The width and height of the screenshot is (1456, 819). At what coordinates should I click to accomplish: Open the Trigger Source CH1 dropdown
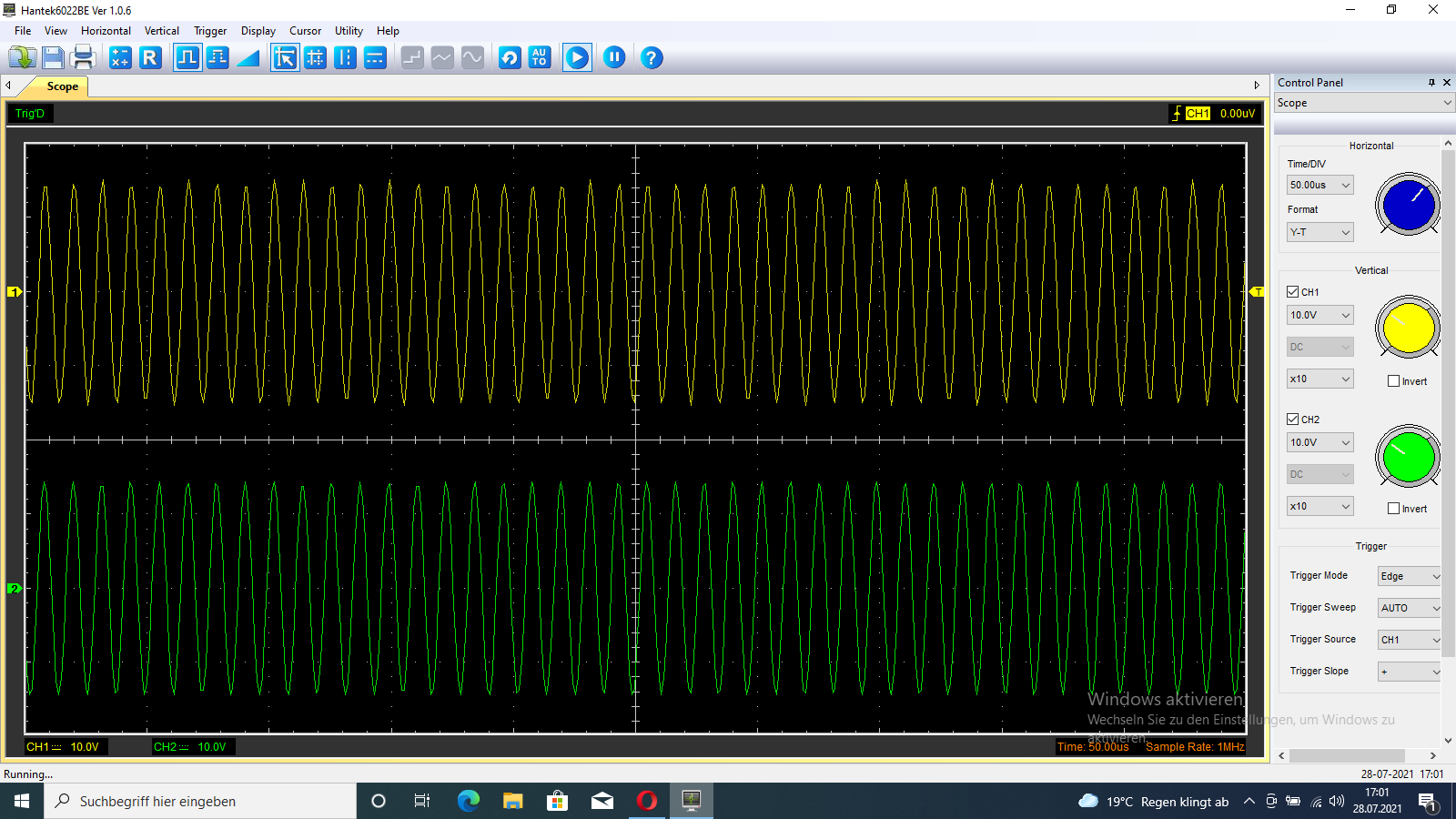pyautogui.click(x=1410, y=640)
